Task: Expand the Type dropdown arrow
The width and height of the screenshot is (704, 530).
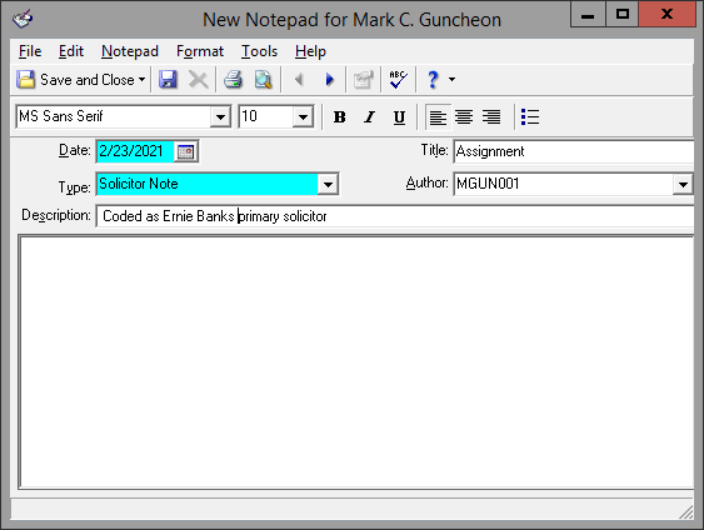Action: [328, 185]
